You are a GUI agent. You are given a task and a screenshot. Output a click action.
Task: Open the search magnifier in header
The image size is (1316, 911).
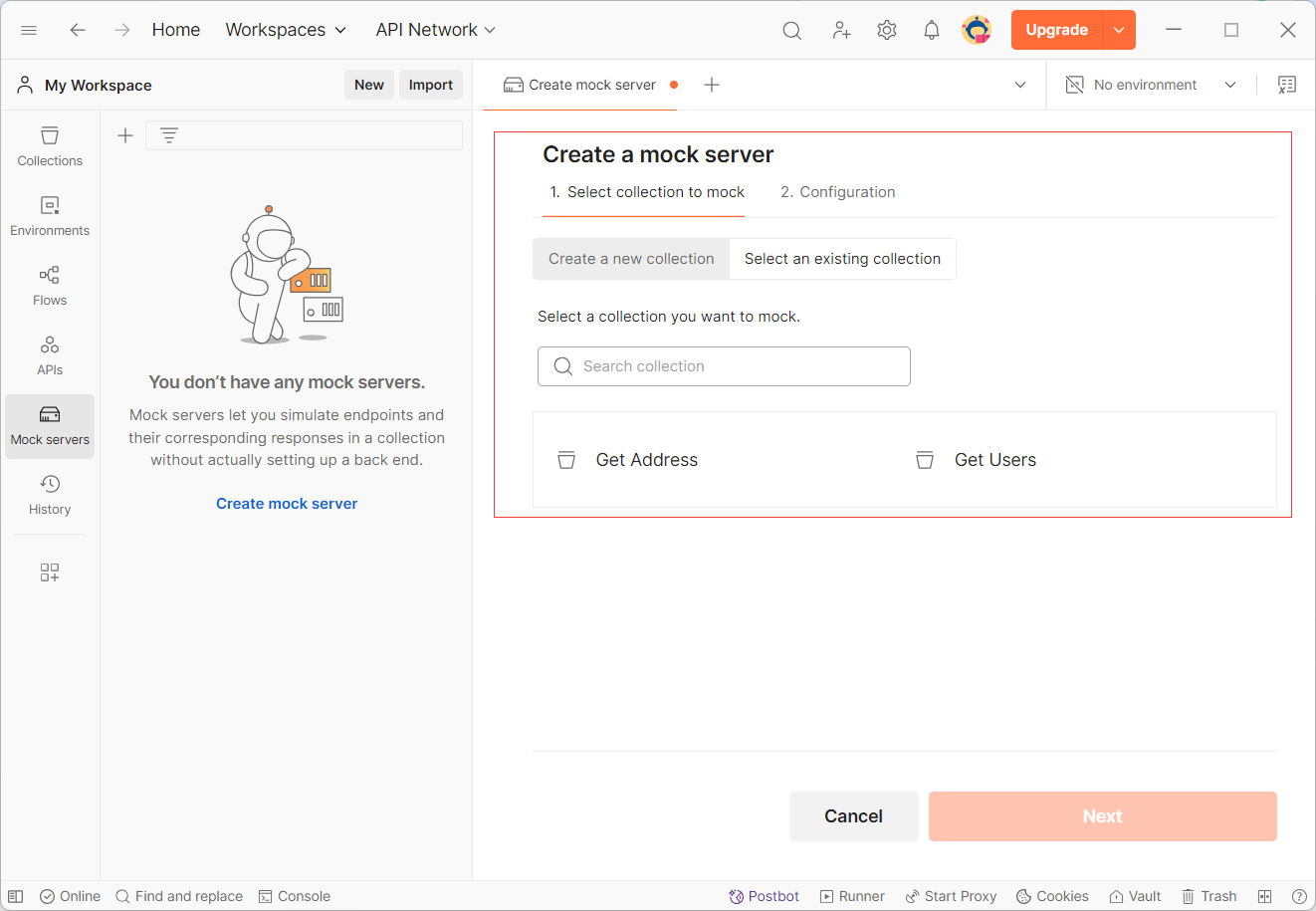tap(792, 30)
